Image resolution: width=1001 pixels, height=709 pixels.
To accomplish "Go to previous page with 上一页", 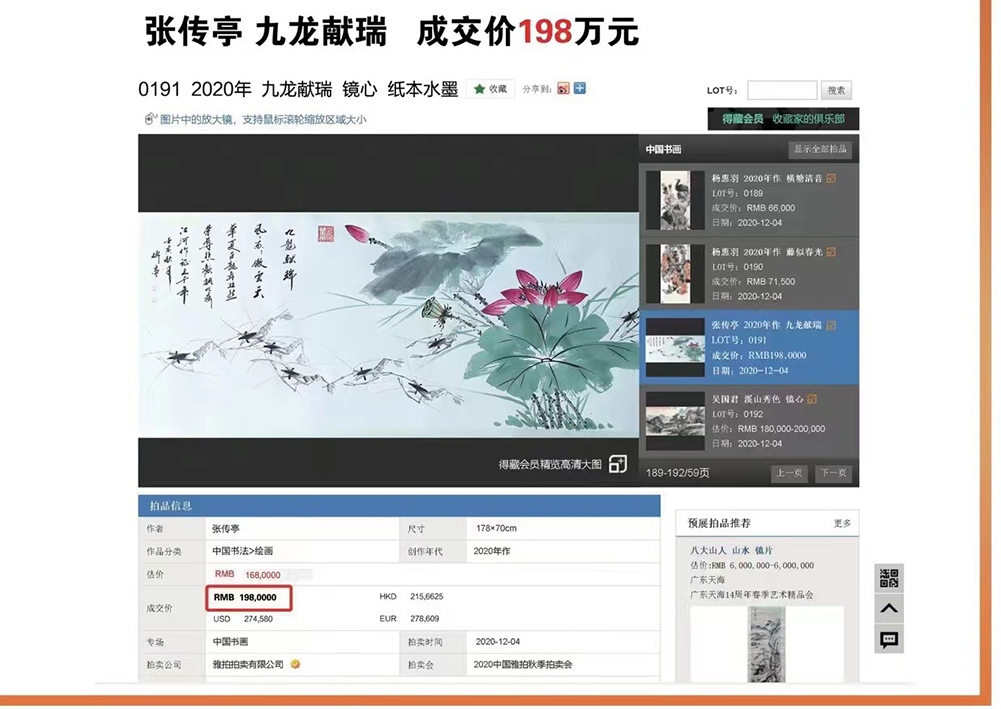I will tap(789, 473).
